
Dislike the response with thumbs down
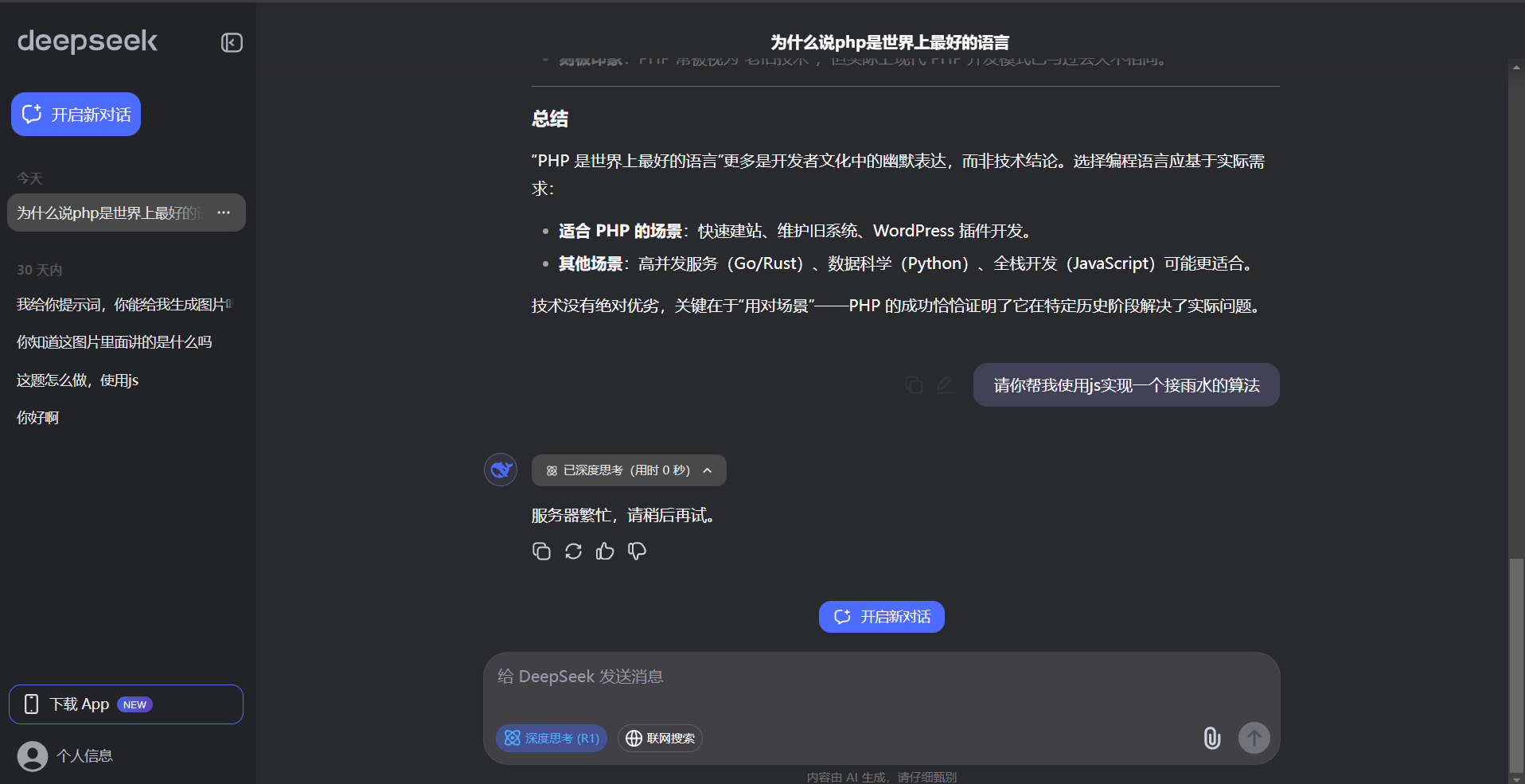(x=637, y=551)
